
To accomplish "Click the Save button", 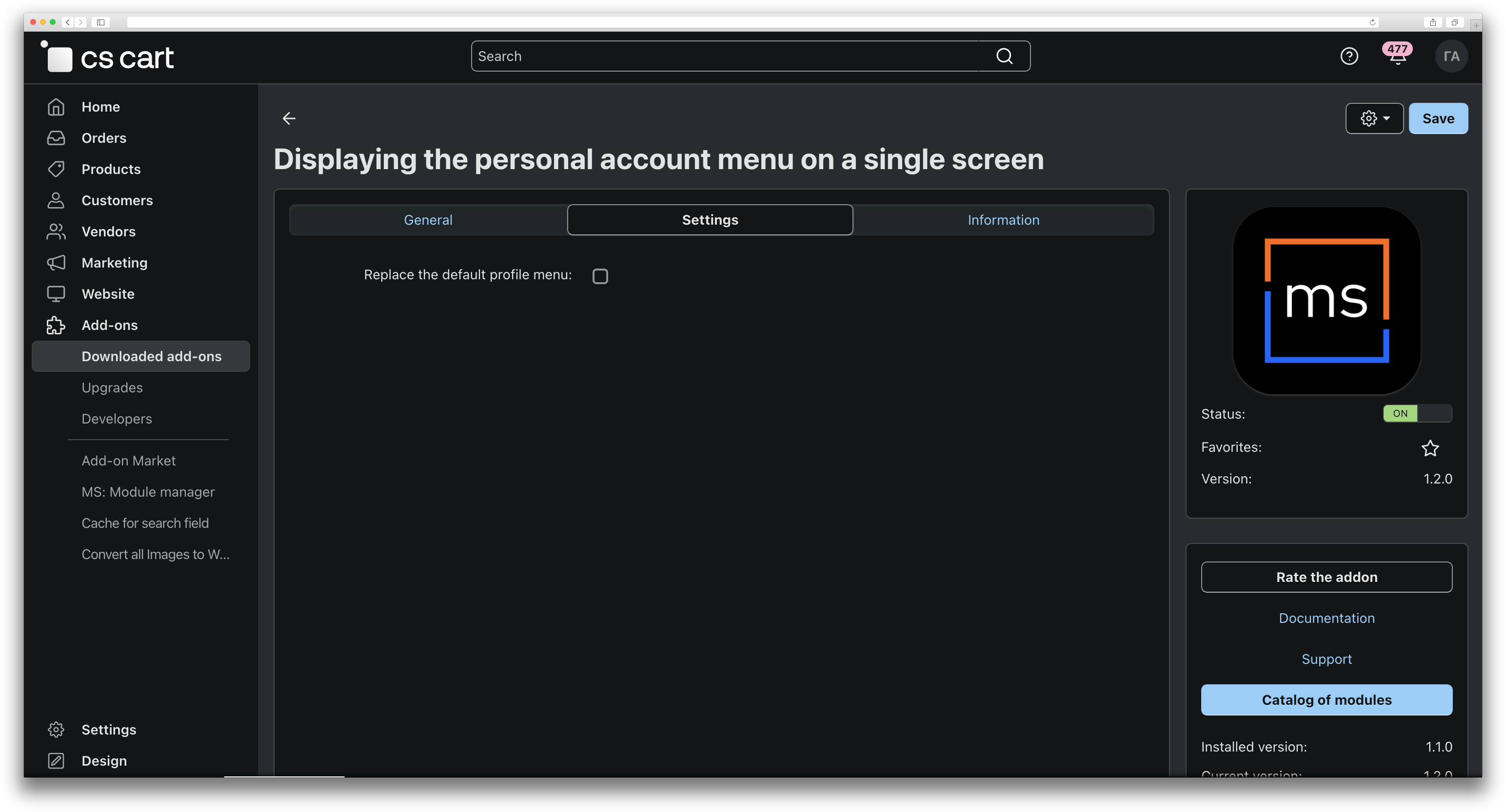I will coord(1438,118).
